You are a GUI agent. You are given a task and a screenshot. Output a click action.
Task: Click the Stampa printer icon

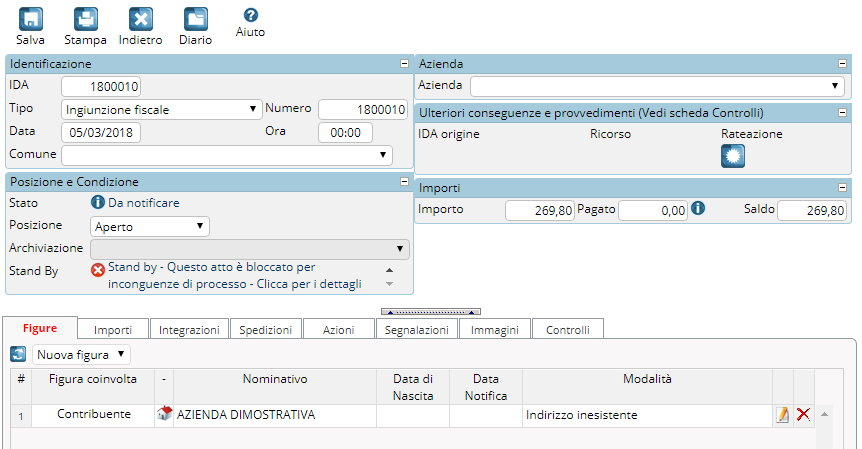point(86,19)
